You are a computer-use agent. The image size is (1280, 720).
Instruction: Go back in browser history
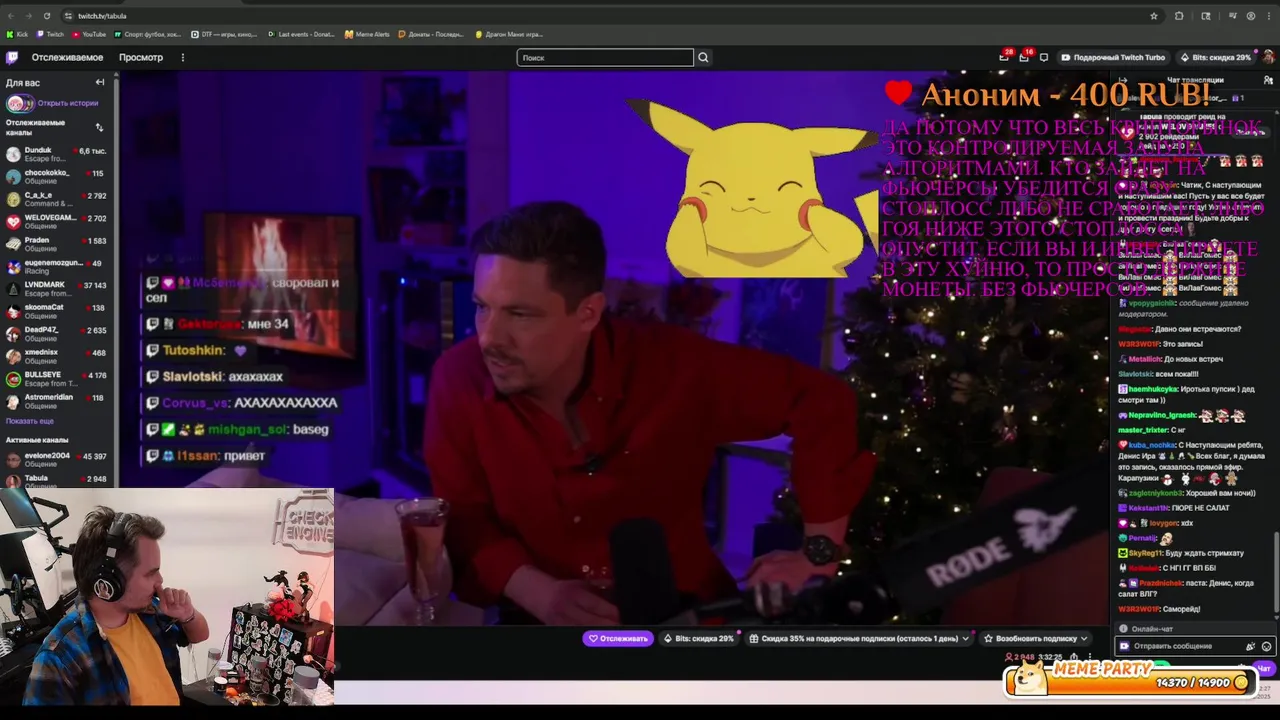[11, 16]
